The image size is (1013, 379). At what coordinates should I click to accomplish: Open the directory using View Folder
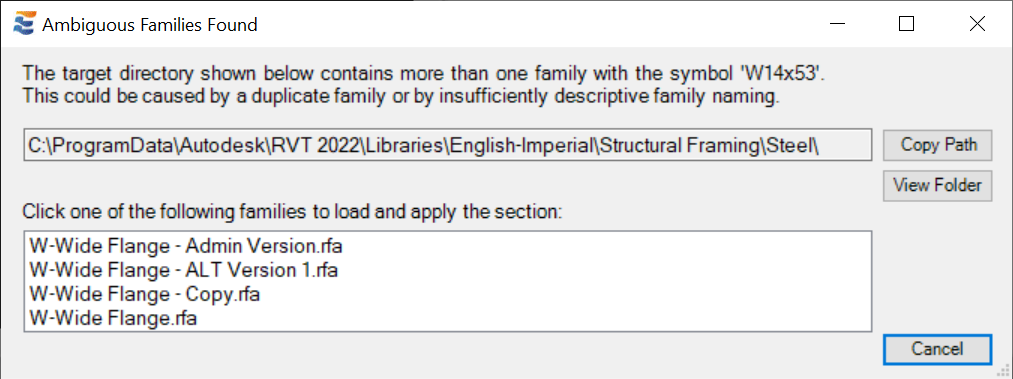[x=937, y=185]
